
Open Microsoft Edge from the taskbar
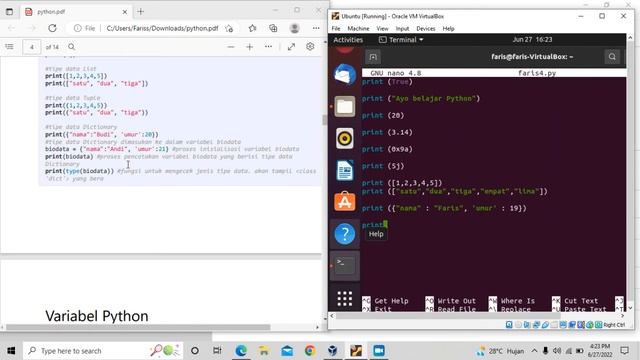pos(241,351)
